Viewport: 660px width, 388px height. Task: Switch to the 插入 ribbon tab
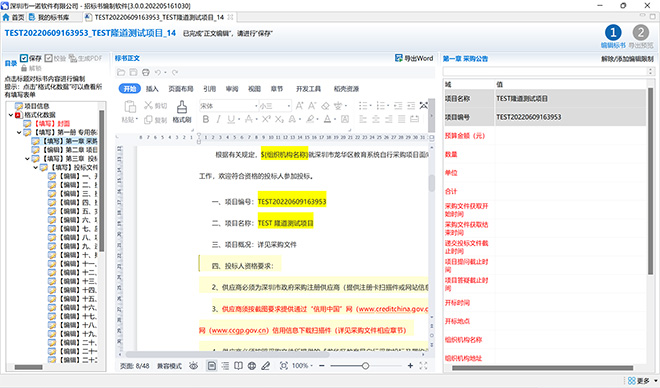tap(152, 89)
